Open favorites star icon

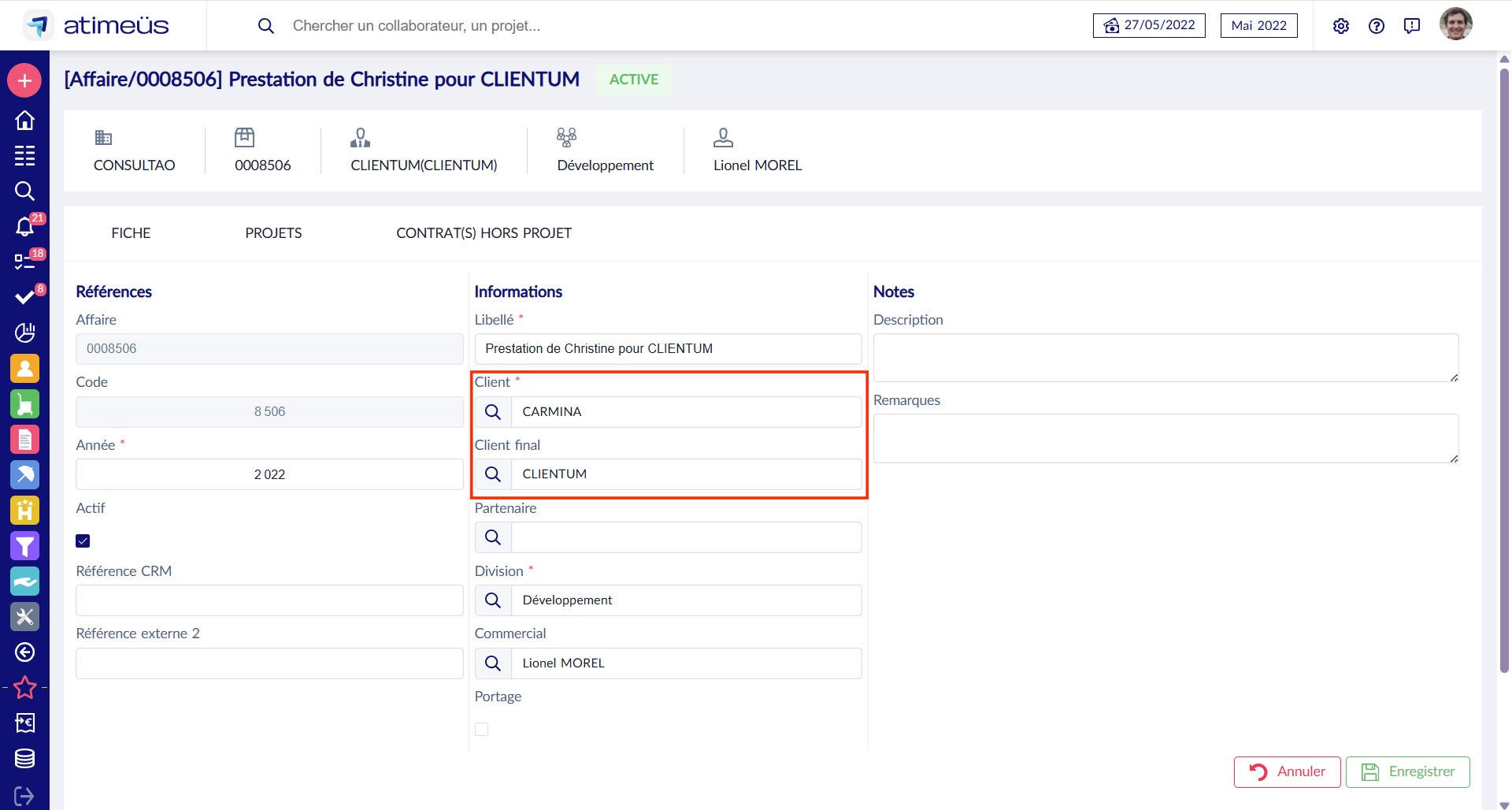click(x=24, y=687)
